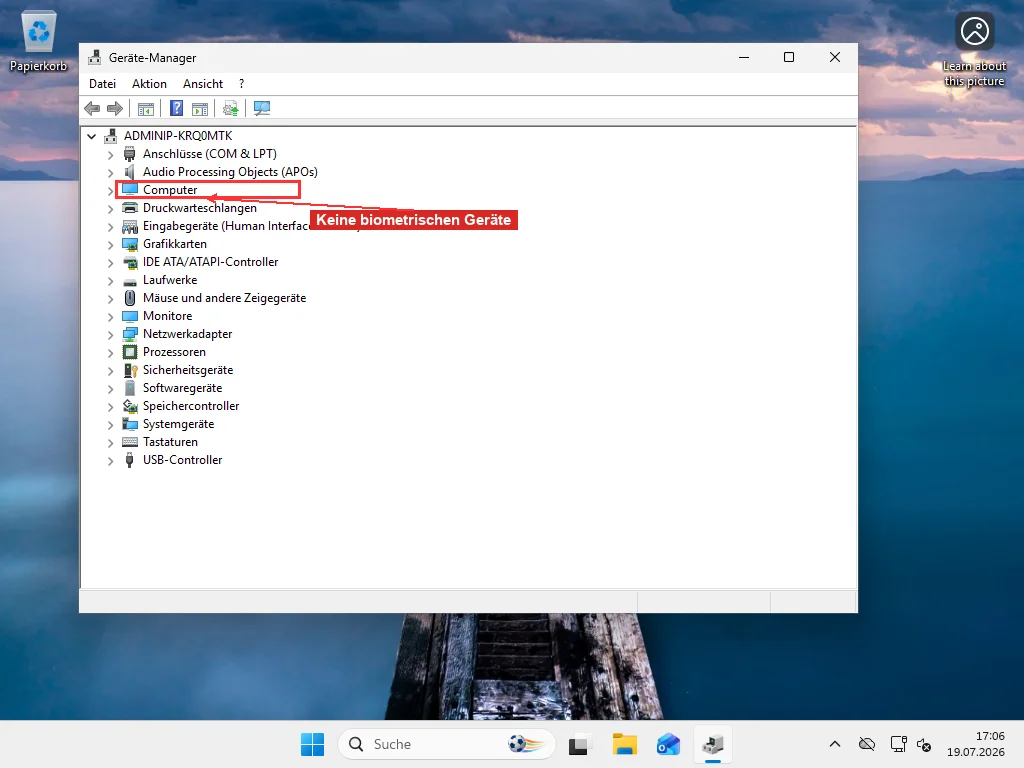This screenshot has width=1024, height=768.
Task: Open File Explorer from the taskbar
Action: 624,744
